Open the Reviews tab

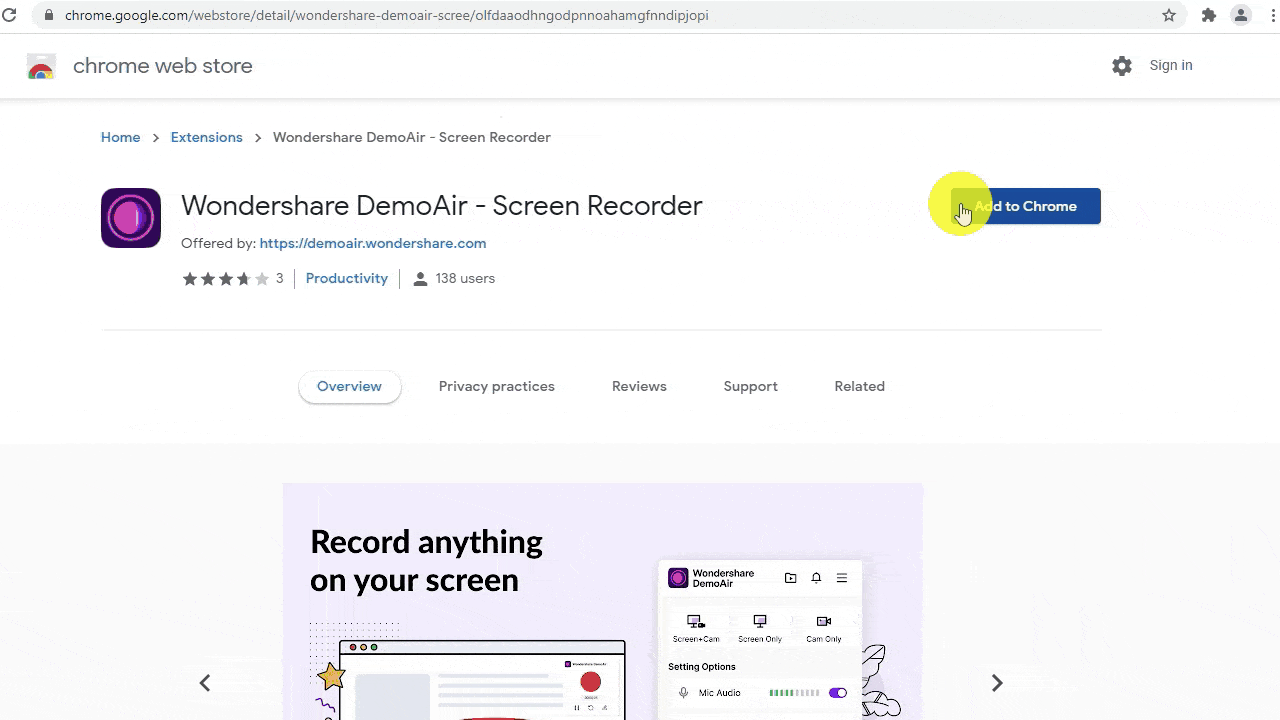click(x=639, y=387)
